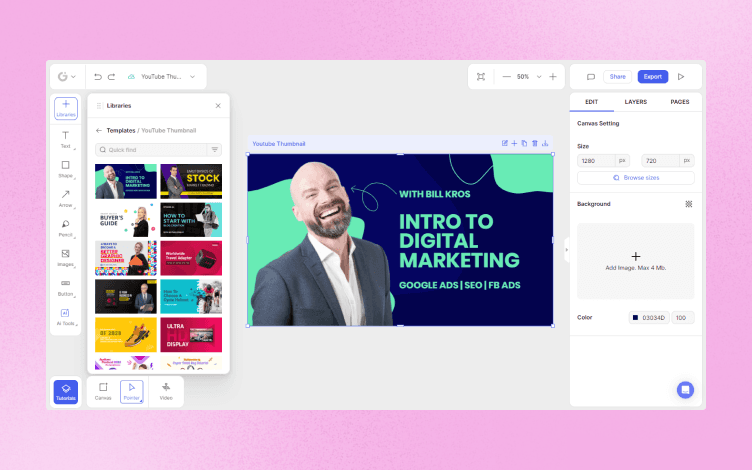Image resolution: width=752 pixels, height=470 pixels.
Task: Close the Libraries panel
Action: [x=218, y=106]
